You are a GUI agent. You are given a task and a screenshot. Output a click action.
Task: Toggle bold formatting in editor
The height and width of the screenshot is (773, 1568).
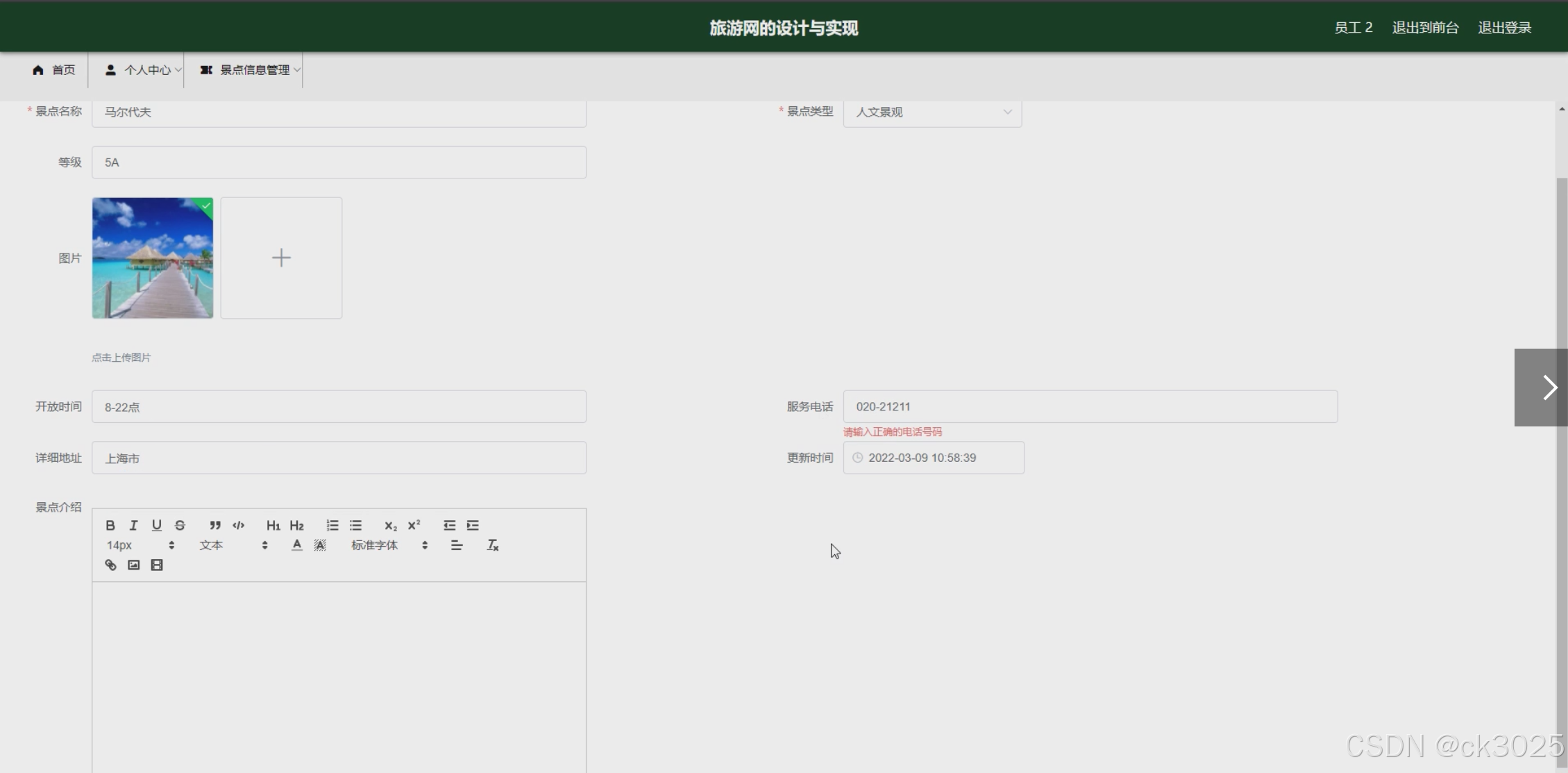(x=110, y=525)
